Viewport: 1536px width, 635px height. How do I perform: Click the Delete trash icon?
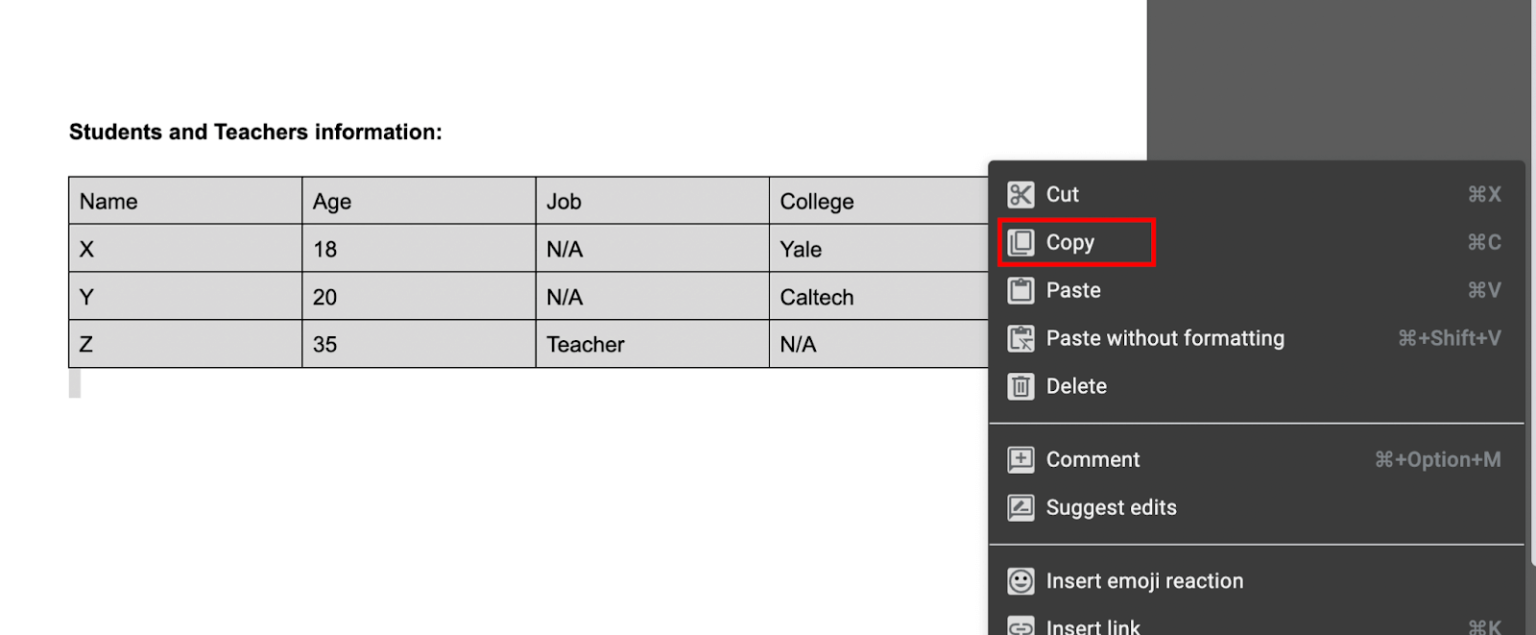click(1020, 387)
